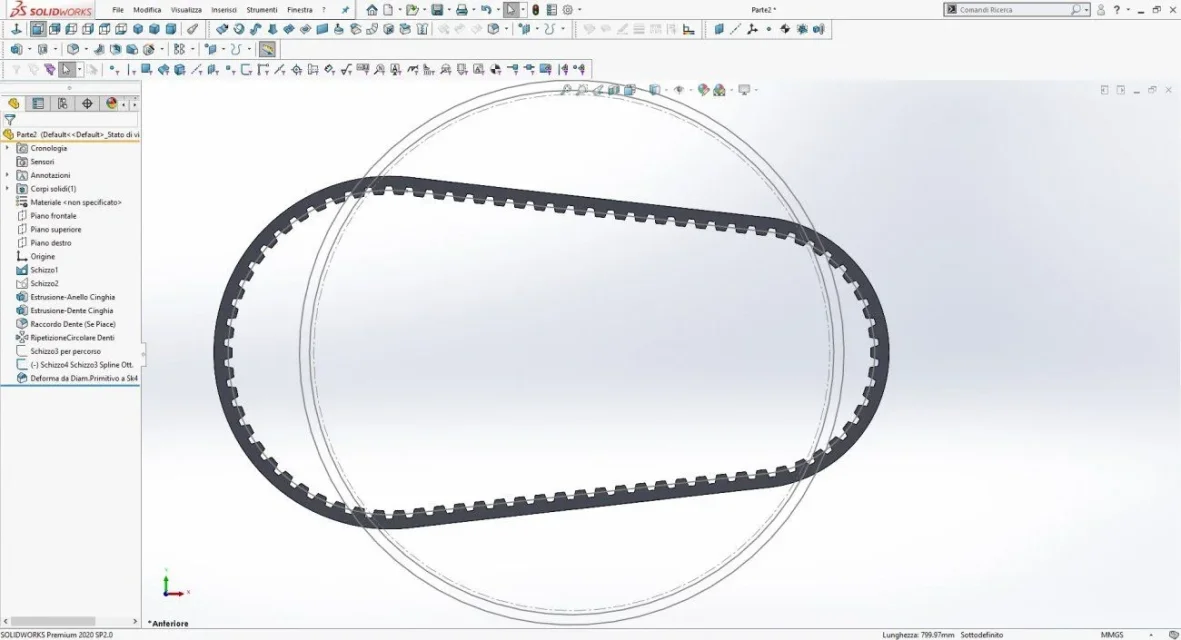Screen dimensions: 1181x640
Task: Click Parte2 root node in tree
Action: point(71,135)
